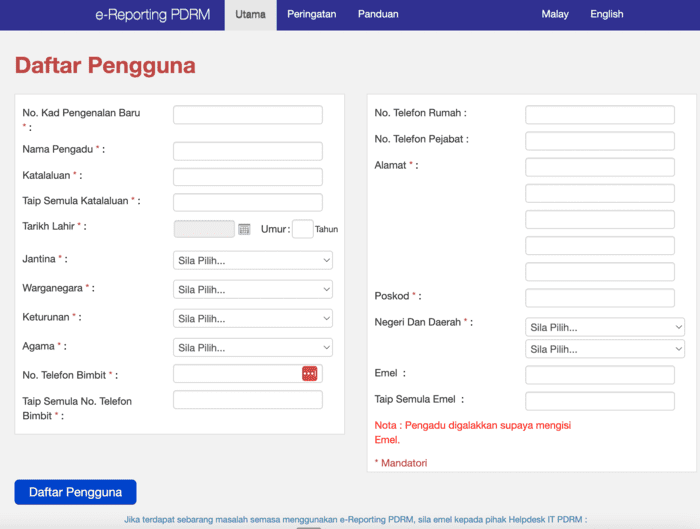This screenshot has height=529, width=700.
Task: Expand the Jantina dropdown
Action: click(x=253, y=261)
